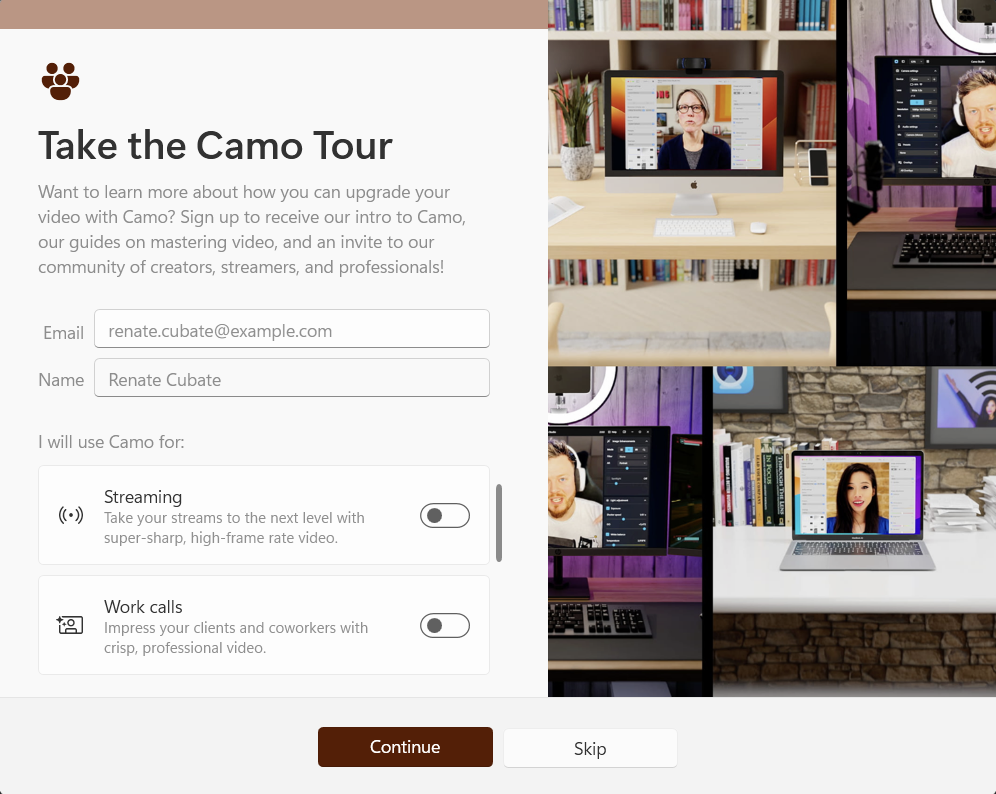Click into the Name text field
The image size is (996, 794).
click(x=292, y=378)
